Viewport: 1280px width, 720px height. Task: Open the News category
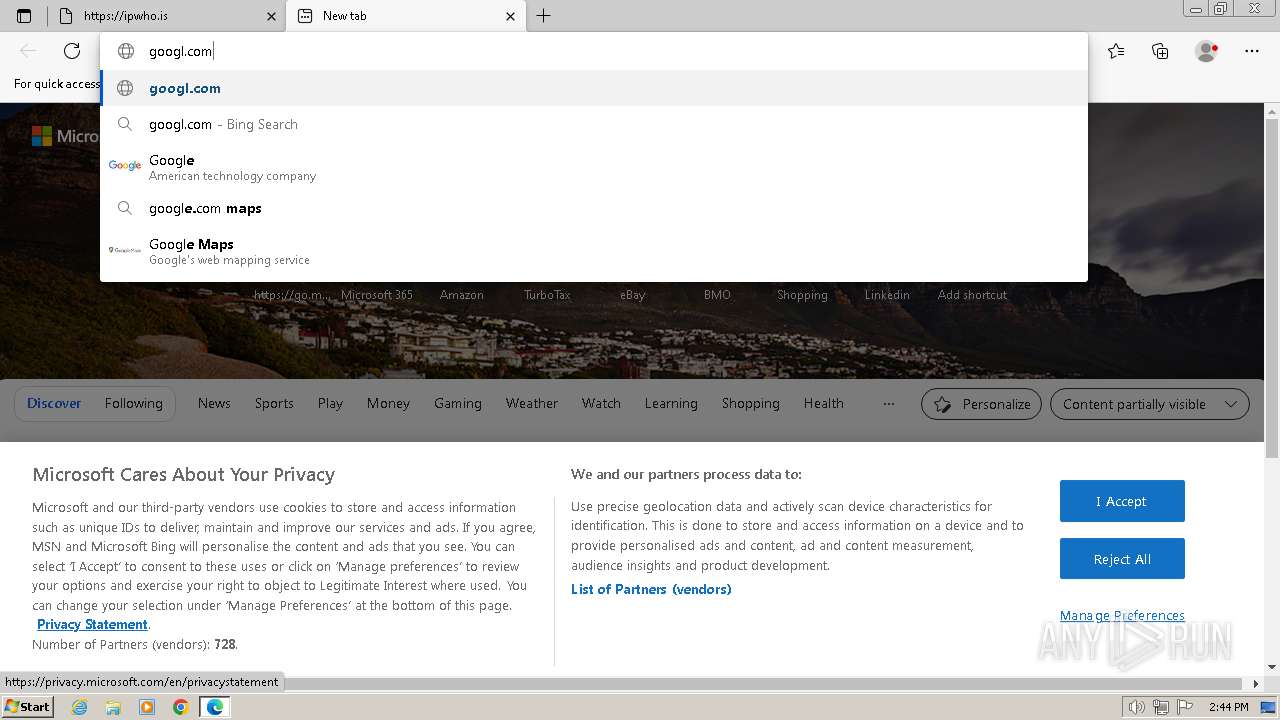[214, 403]
